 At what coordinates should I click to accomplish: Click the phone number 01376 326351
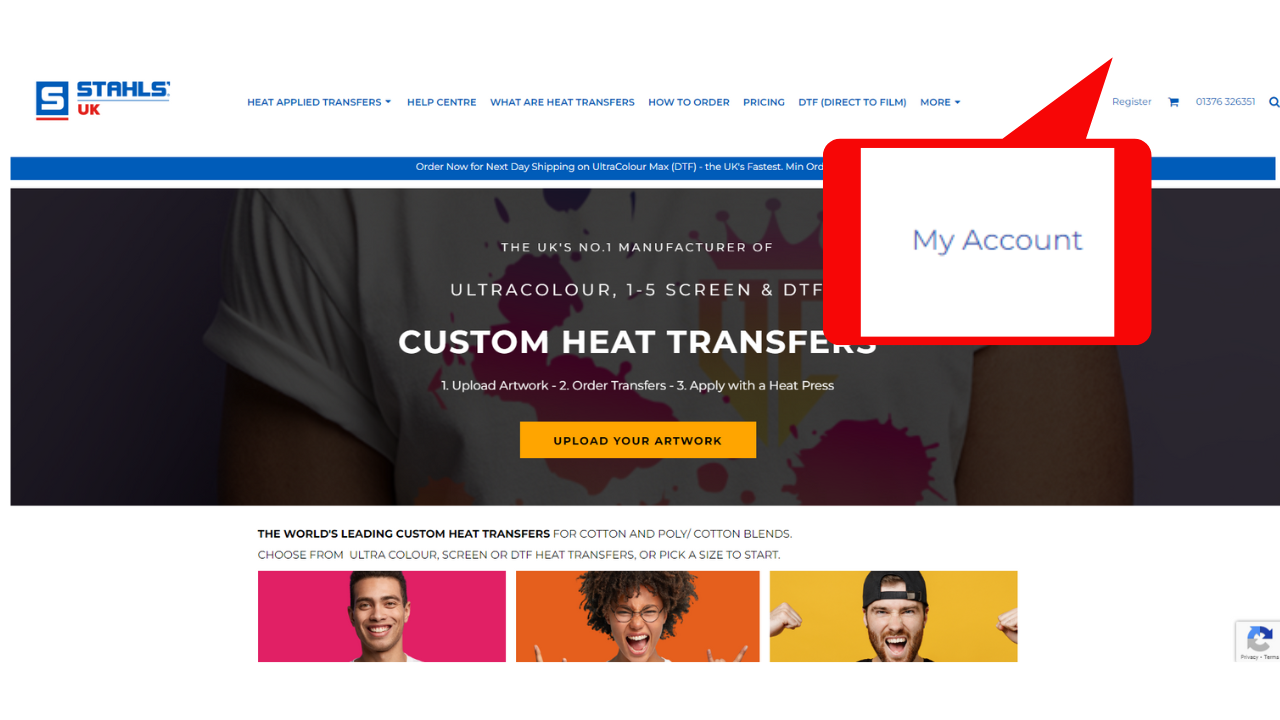(1225, 102)
